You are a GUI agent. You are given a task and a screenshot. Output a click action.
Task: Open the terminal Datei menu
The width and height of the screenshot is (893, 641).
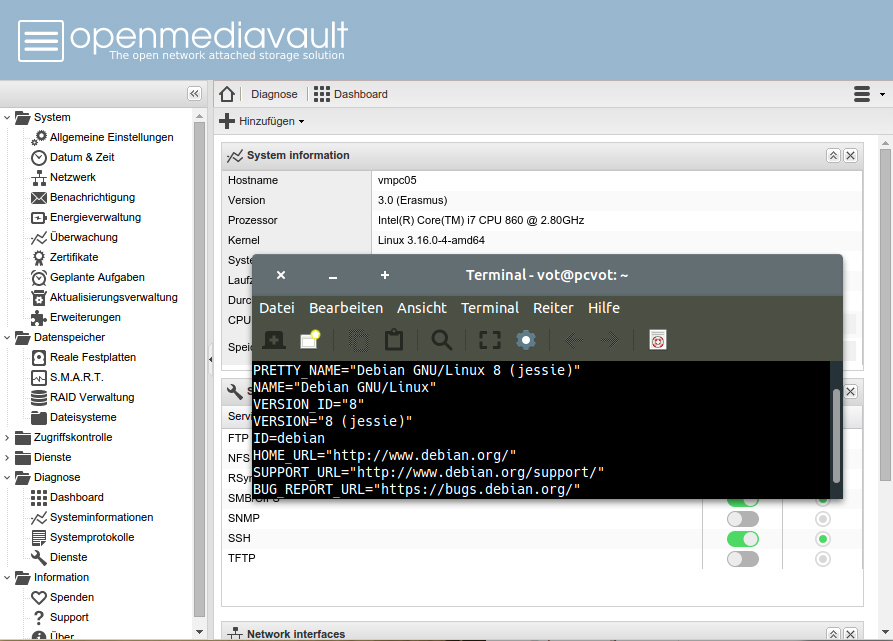click(277, 308)
